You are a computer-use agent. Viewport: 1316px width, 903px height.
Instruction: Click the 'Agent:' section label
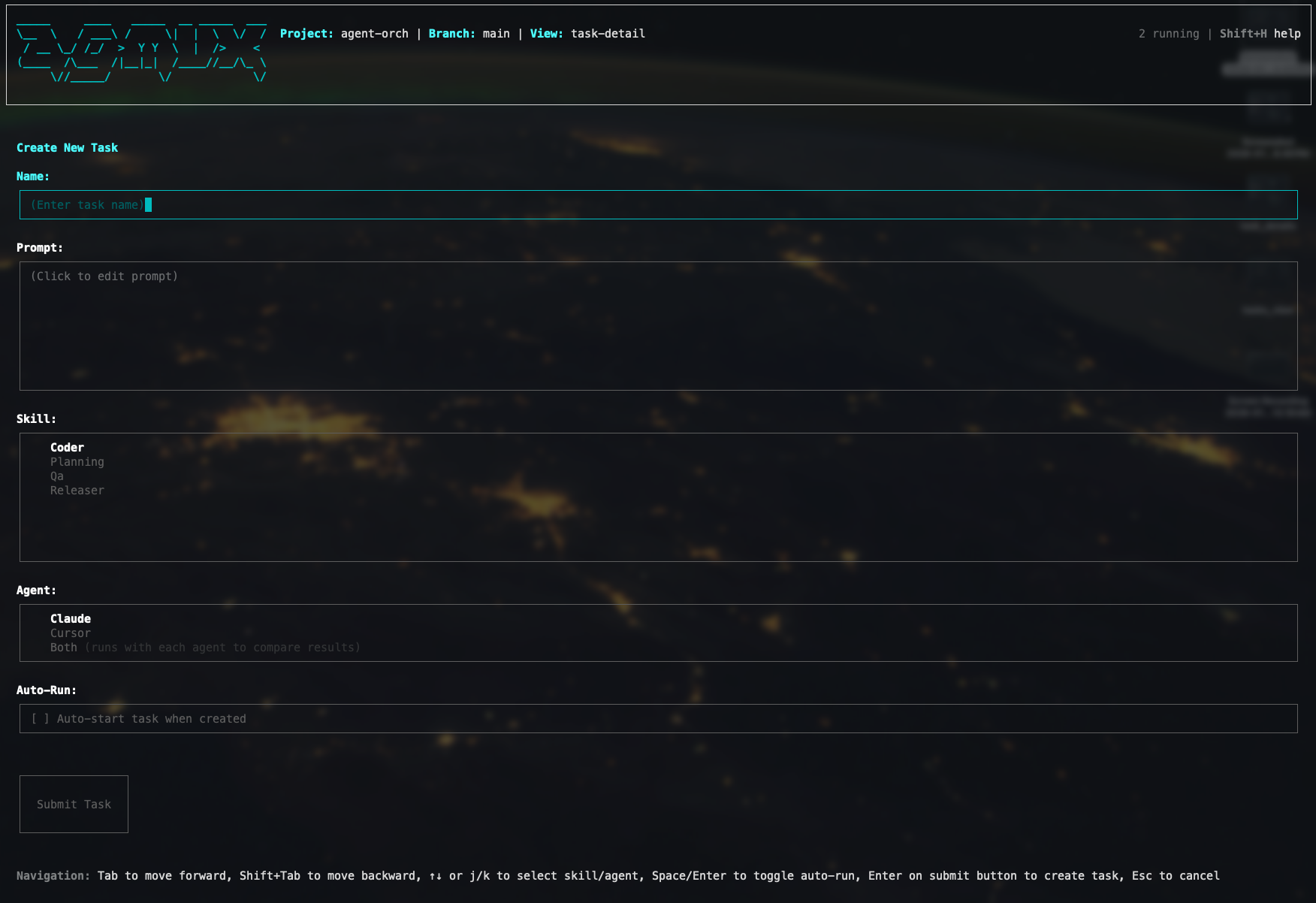coord(36,590)
